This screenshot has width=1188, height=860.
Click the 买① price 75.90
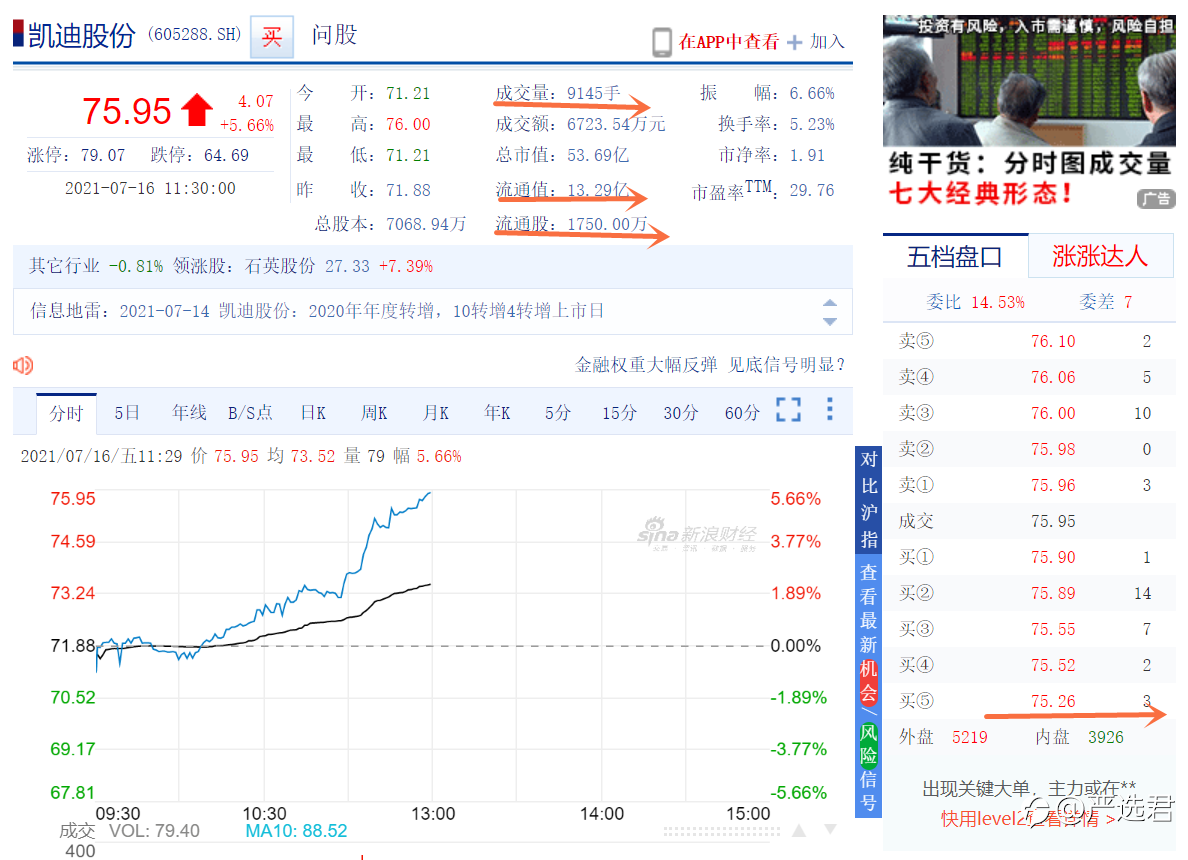[x=1052, y=558]
